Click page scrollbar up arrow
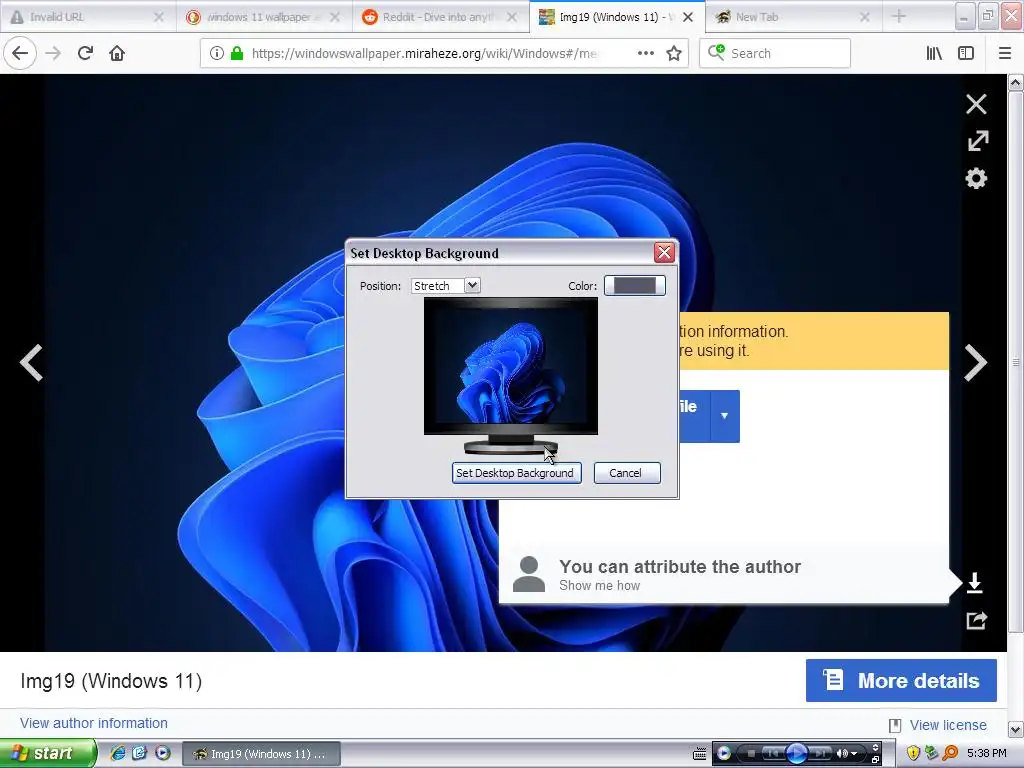The width and height of the screenshot is (1024, 768). point(1015,82)
